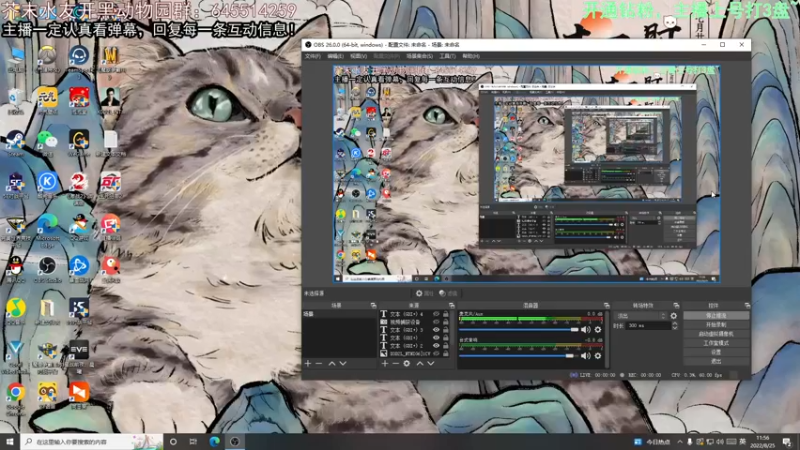Open the 场景集合(S) menu in OBS
Viewport: 800px width, 450px height.
tap(419, 56)
